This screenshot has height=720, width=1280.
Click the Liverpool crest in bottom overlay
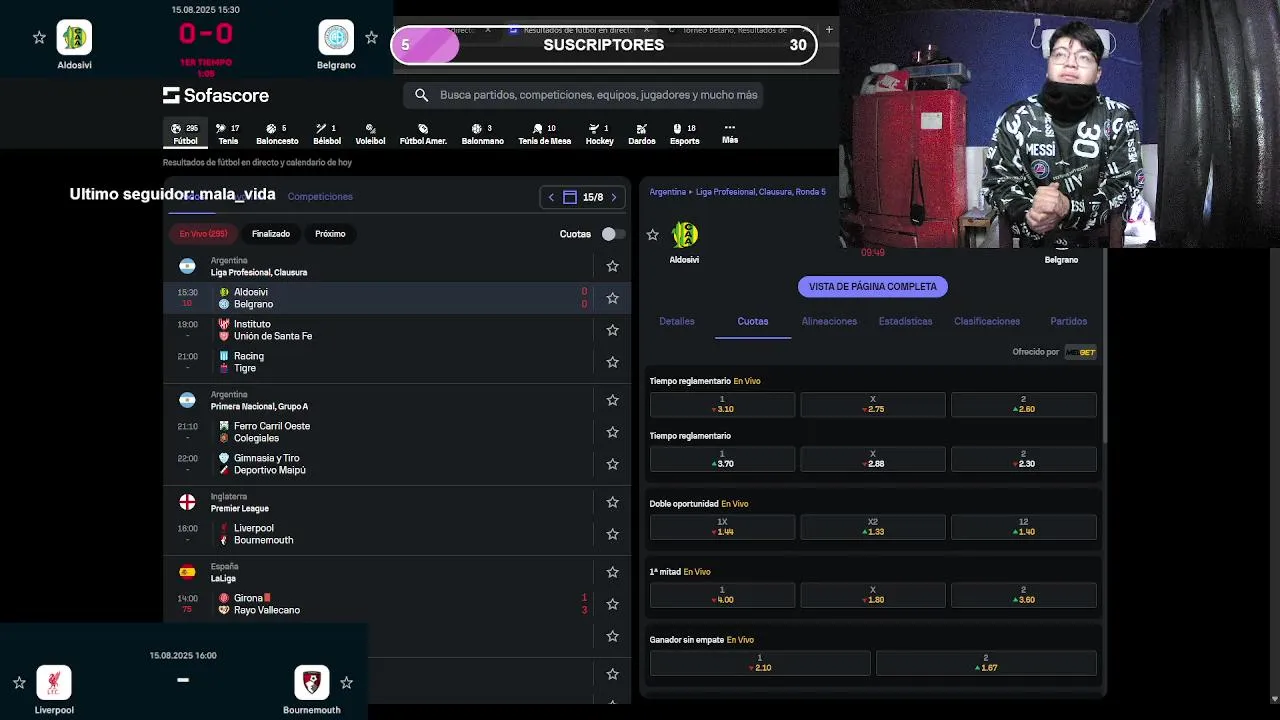click(54, 683)
